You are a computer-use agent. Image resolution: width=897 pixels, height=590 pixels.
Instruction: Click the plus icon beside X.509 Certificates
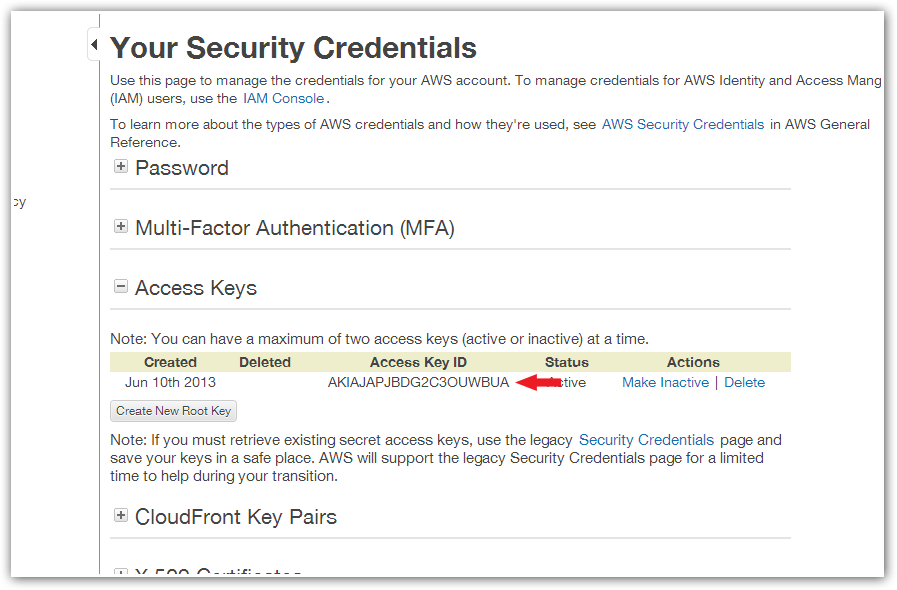(x=121, y=573)
